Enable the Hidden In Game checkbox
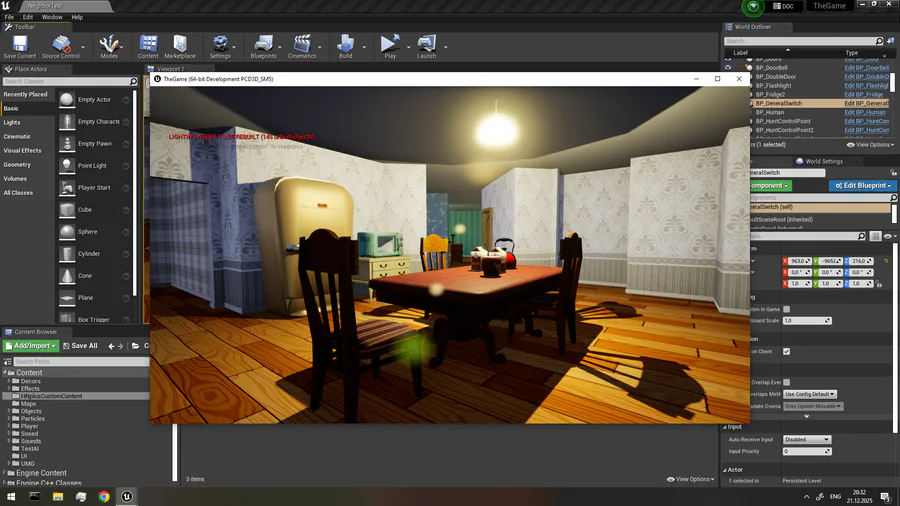 pos(786,309)
